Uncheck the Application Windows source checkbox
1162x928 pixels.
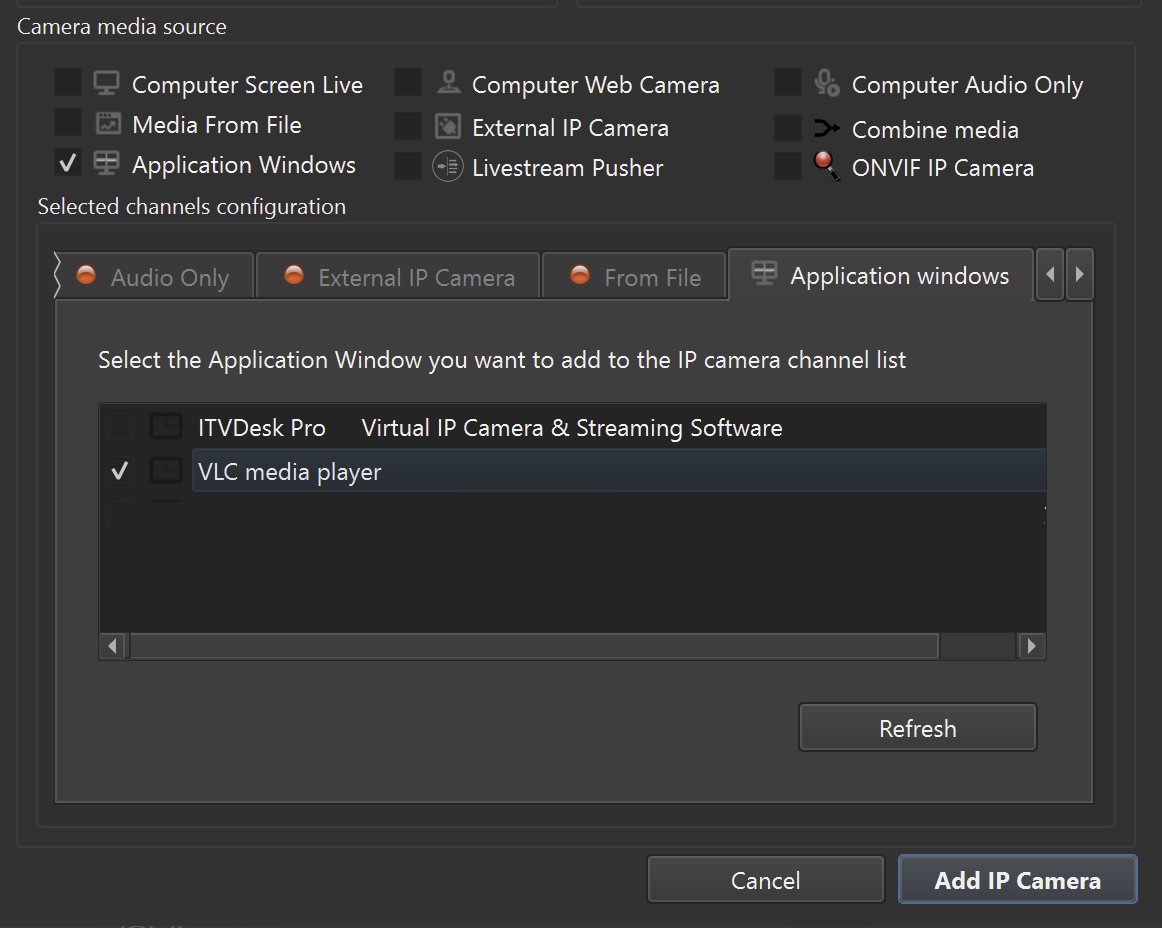coord(68,164)
